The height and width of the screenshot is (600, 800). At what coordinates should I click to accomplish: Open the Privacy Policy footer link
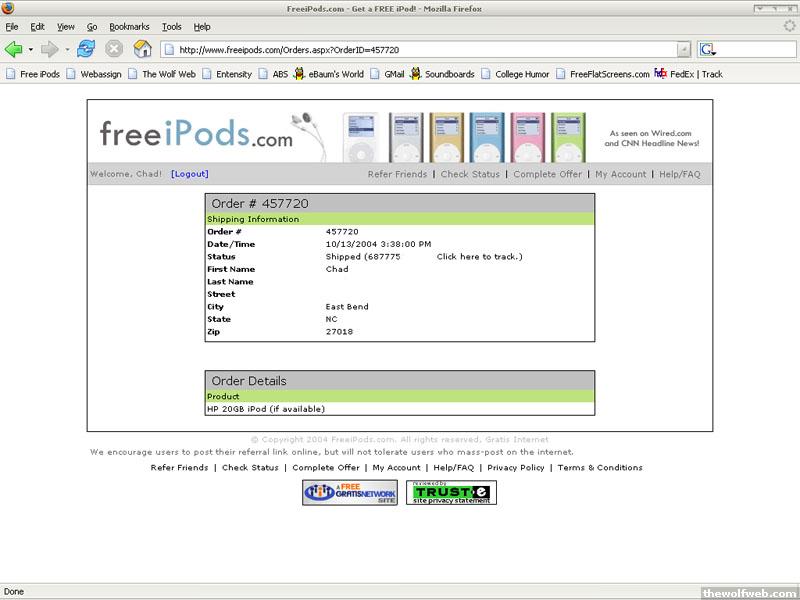point(516,468)
